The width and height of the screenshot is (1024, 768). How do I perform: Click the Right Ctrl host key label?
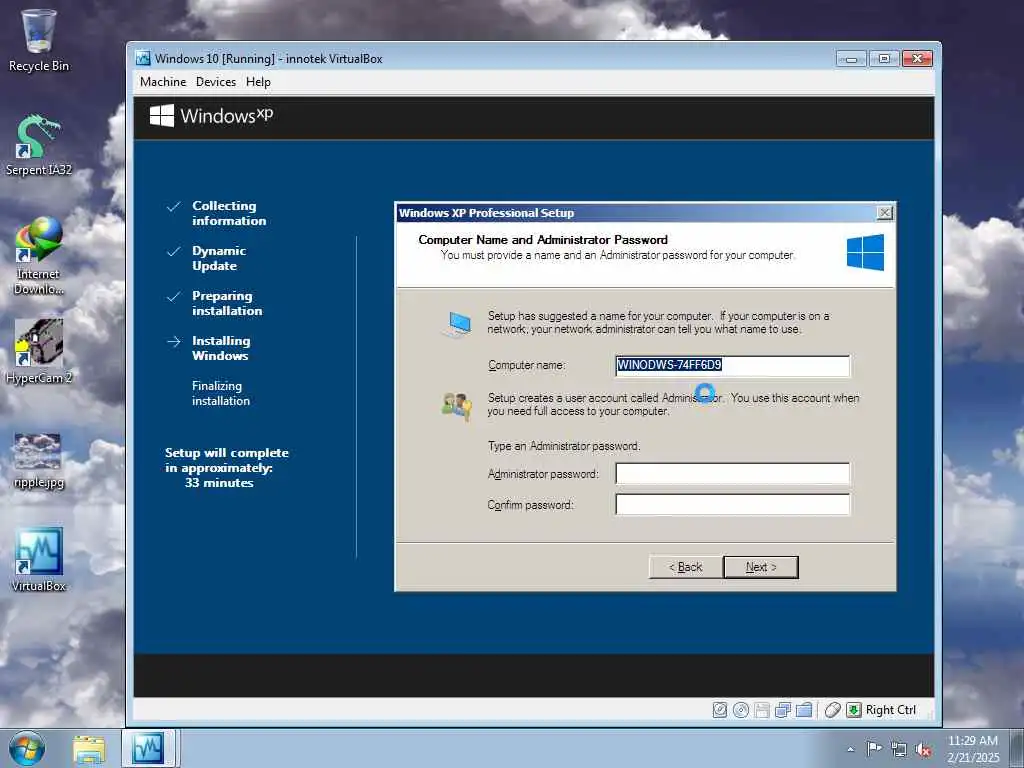coord(891,710)
